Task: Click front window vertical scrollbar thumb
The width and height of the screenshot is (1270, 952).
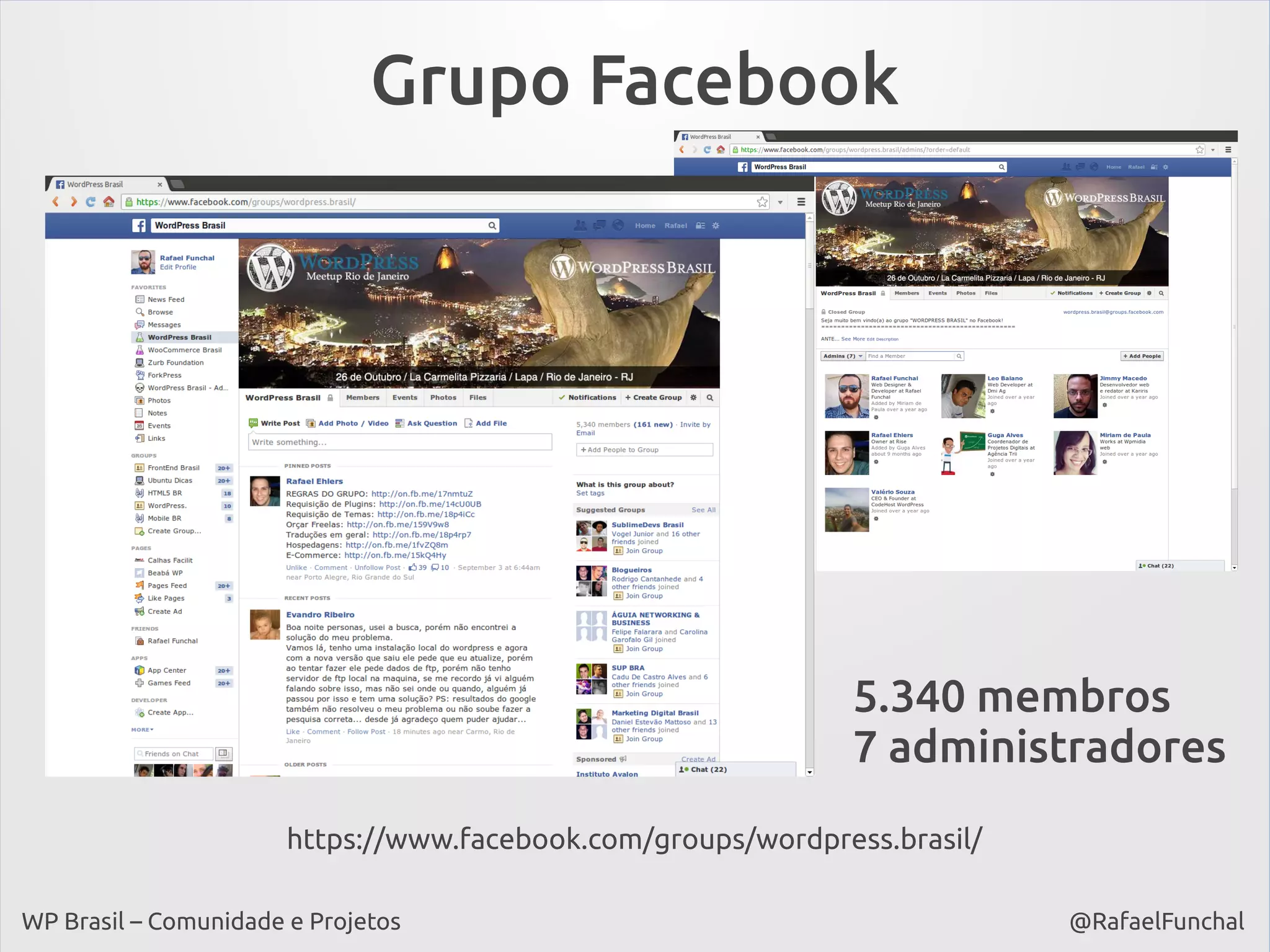Action: (x=809, y=265)
